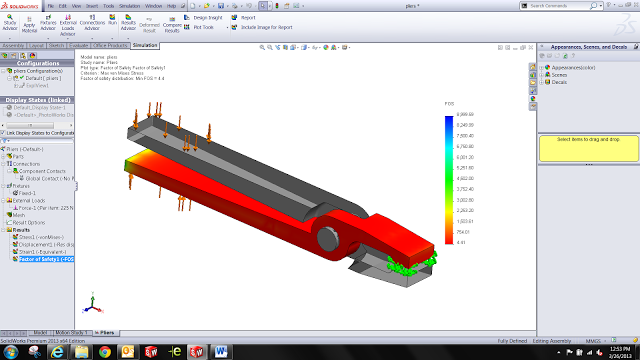Viewport: 640px width, 360px height.
Task: Click the FOS color legend bar
Action: click(449, 180)
